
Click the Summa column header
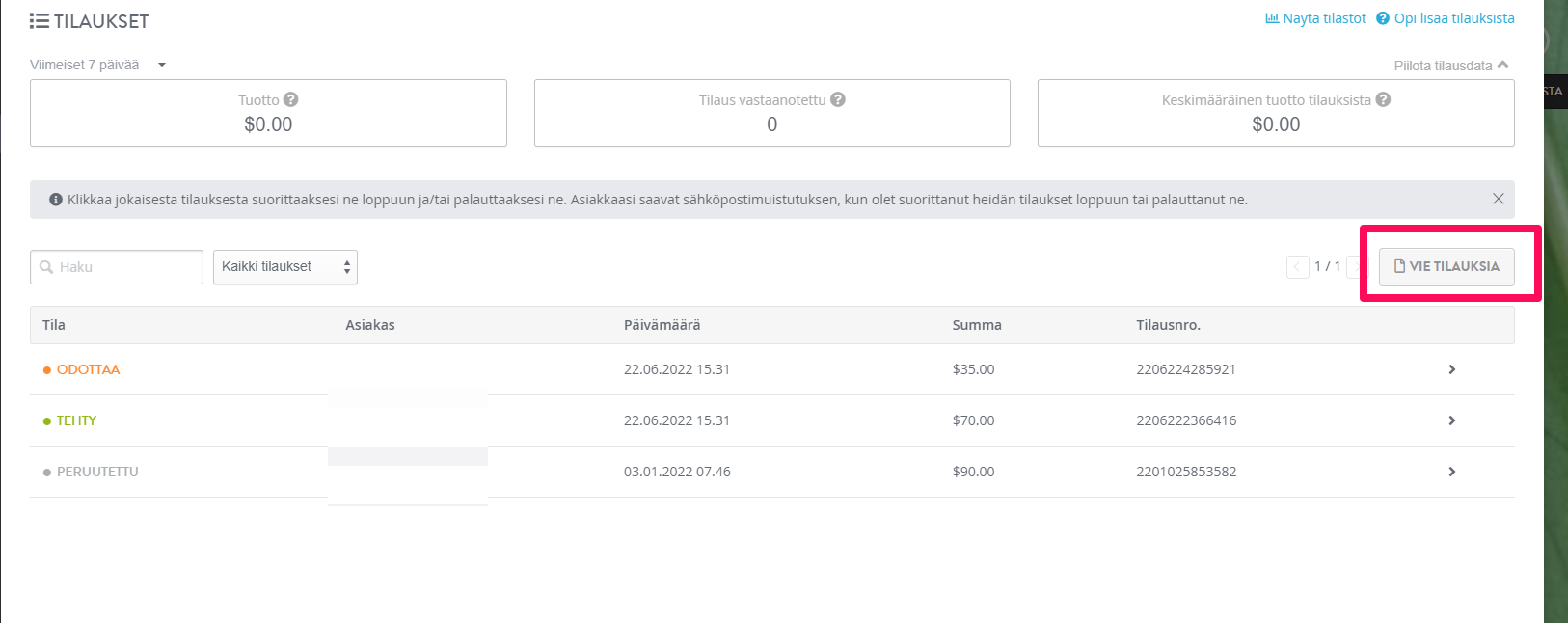tap(977, 325)
